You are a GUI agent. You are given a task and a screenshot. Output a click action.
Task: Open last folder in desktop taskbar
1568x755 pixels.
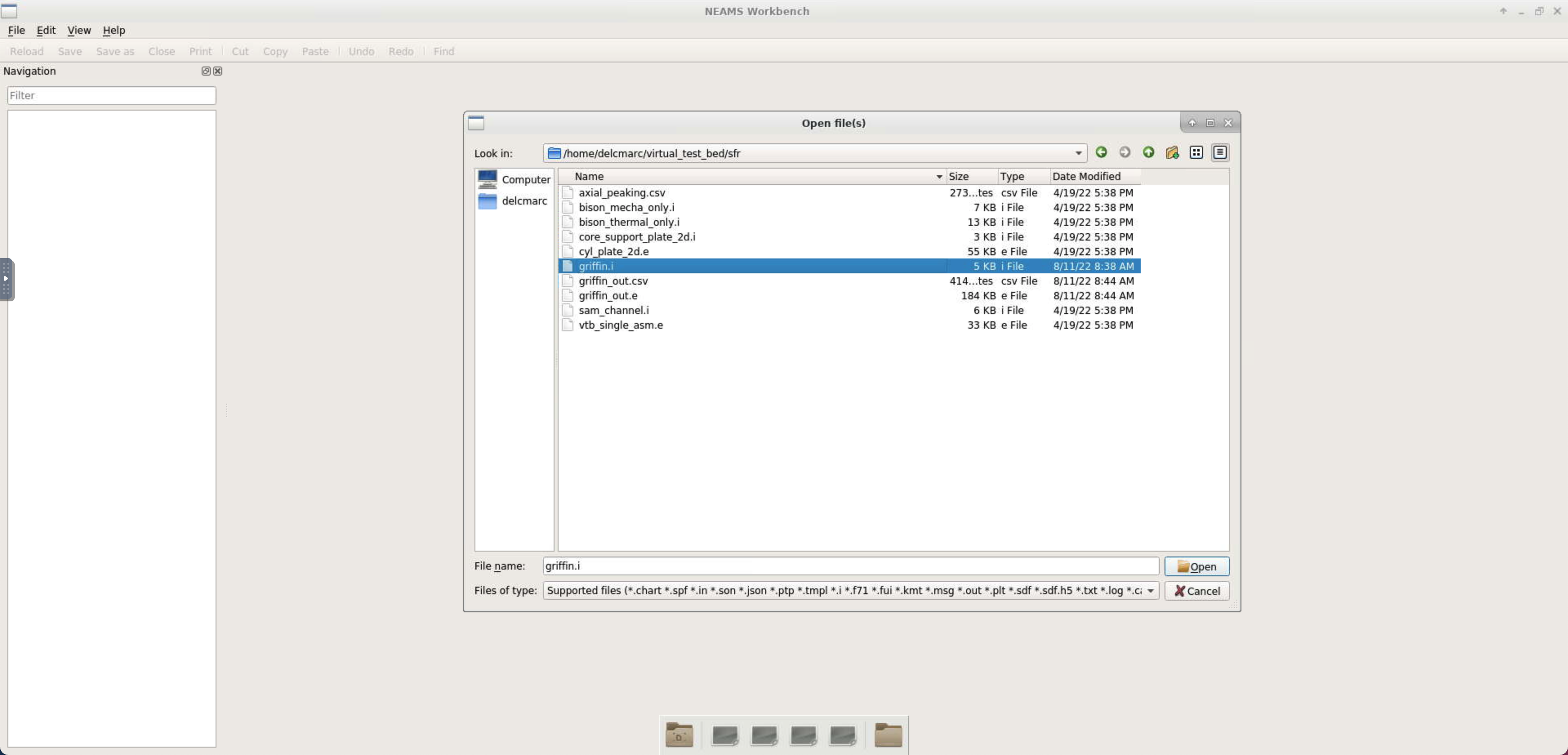point(888,735)
